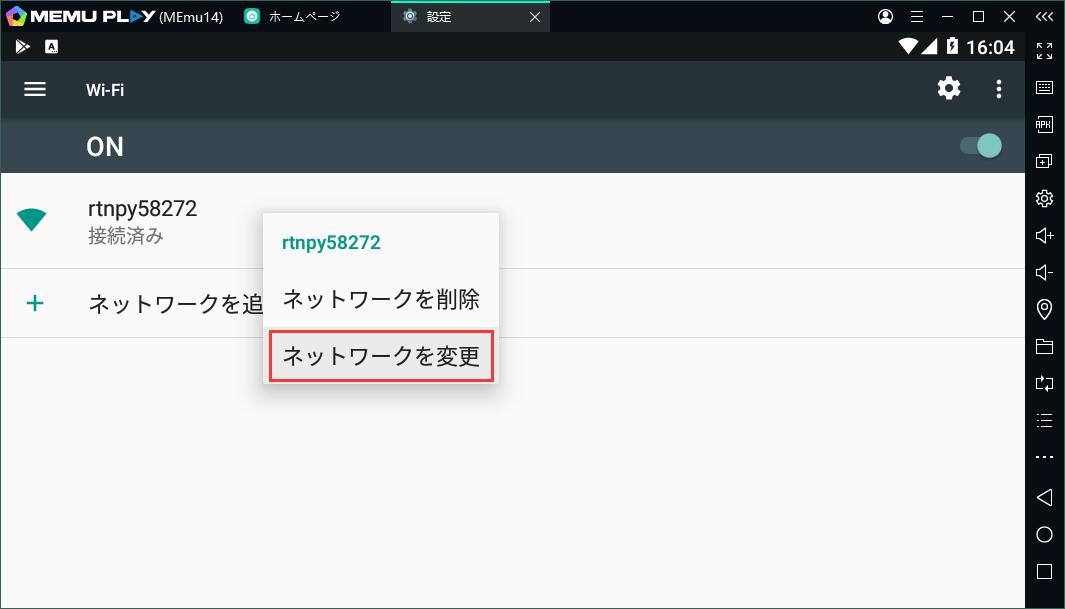Screen dimensions: 1065x609
Task: Open the three-dot overflow menu
Action: (998, 89)
